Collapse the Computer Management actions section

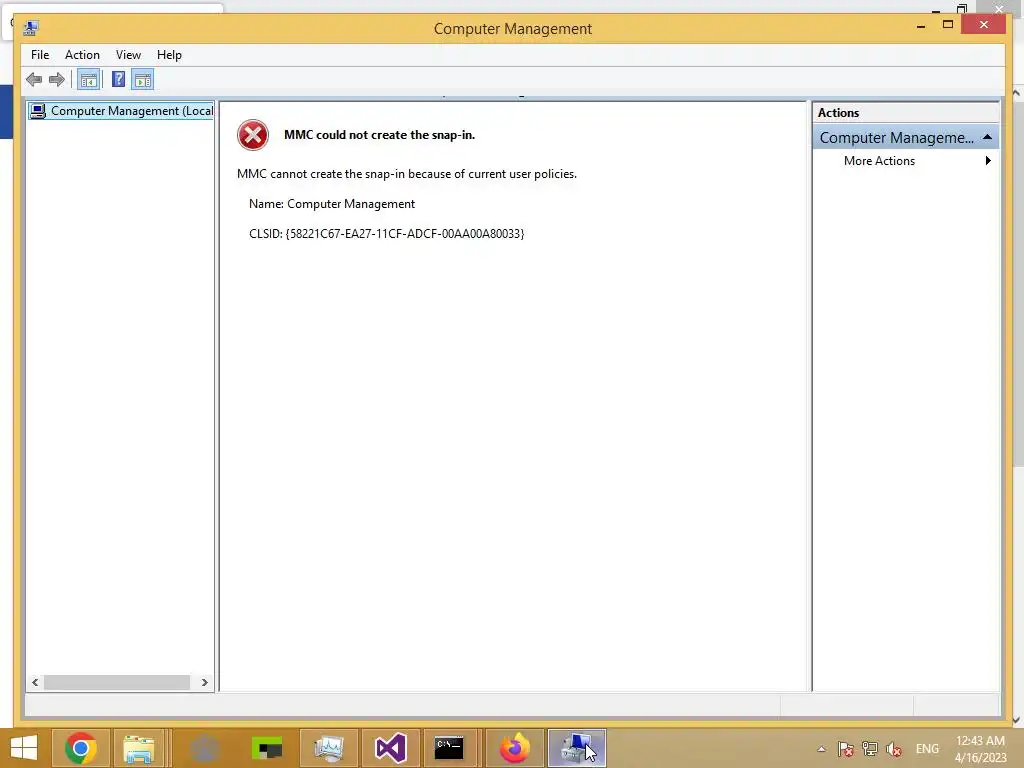tap(987, 137)
